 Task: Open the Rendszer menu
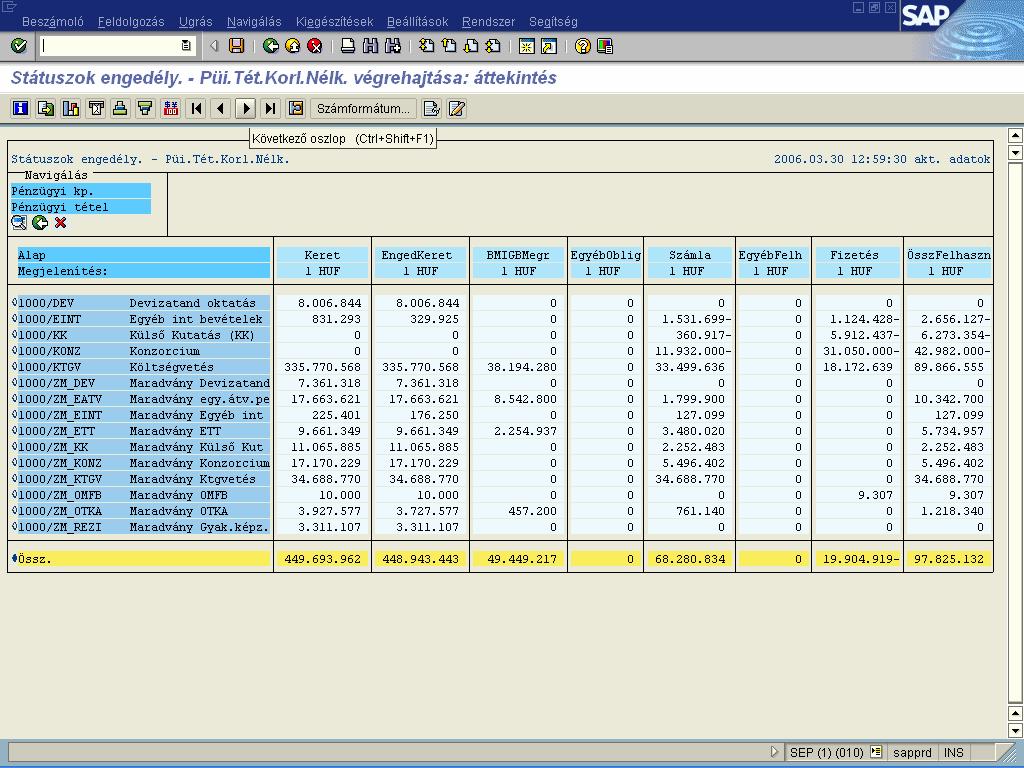pos(488,22)
